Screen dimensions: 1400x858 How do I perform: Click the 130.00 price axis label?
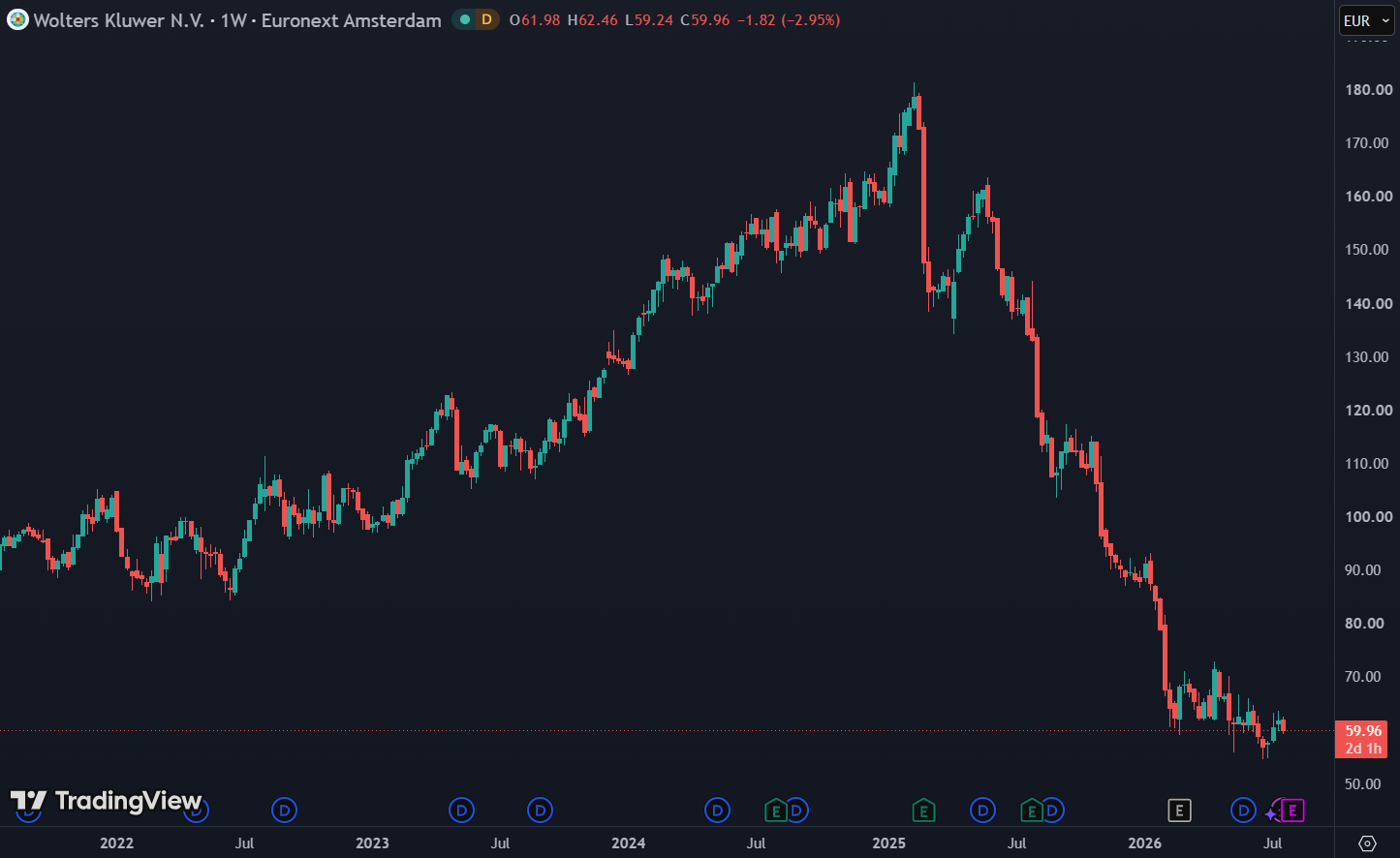click(x=1368, y=357)
